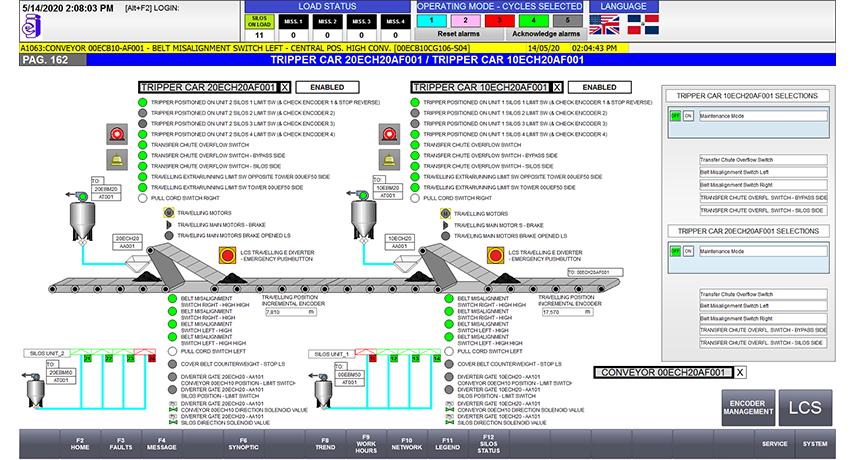Select red operating mode cycle 3
Image resolution: width=855 pixels, height=460 pixels.
499,21
